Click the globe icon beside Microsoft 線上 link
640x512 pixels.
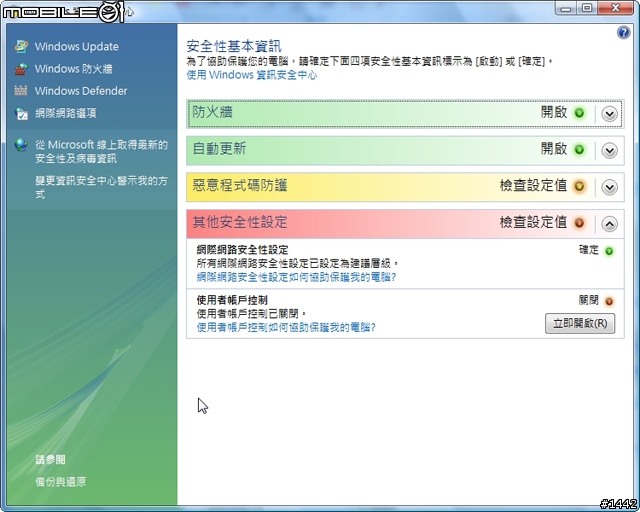21,145
